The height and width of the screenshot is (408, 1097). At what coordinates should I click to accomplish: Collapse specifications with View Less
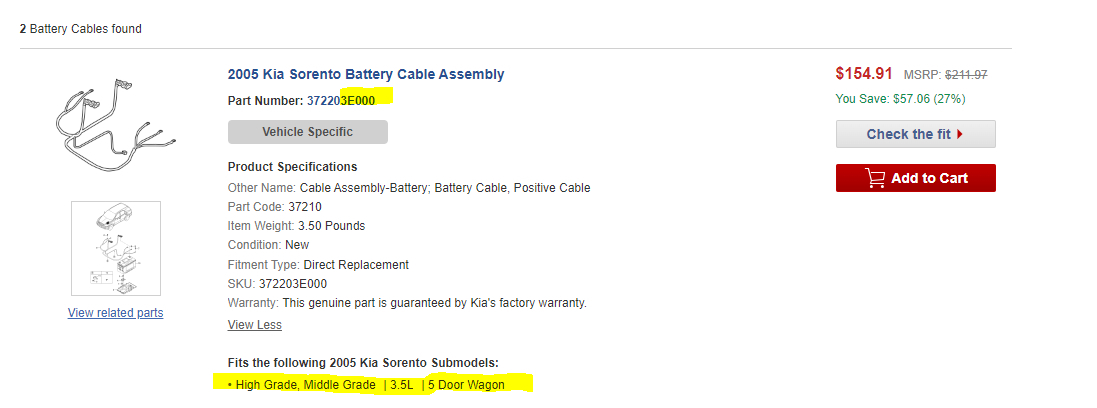coord(255,325)
